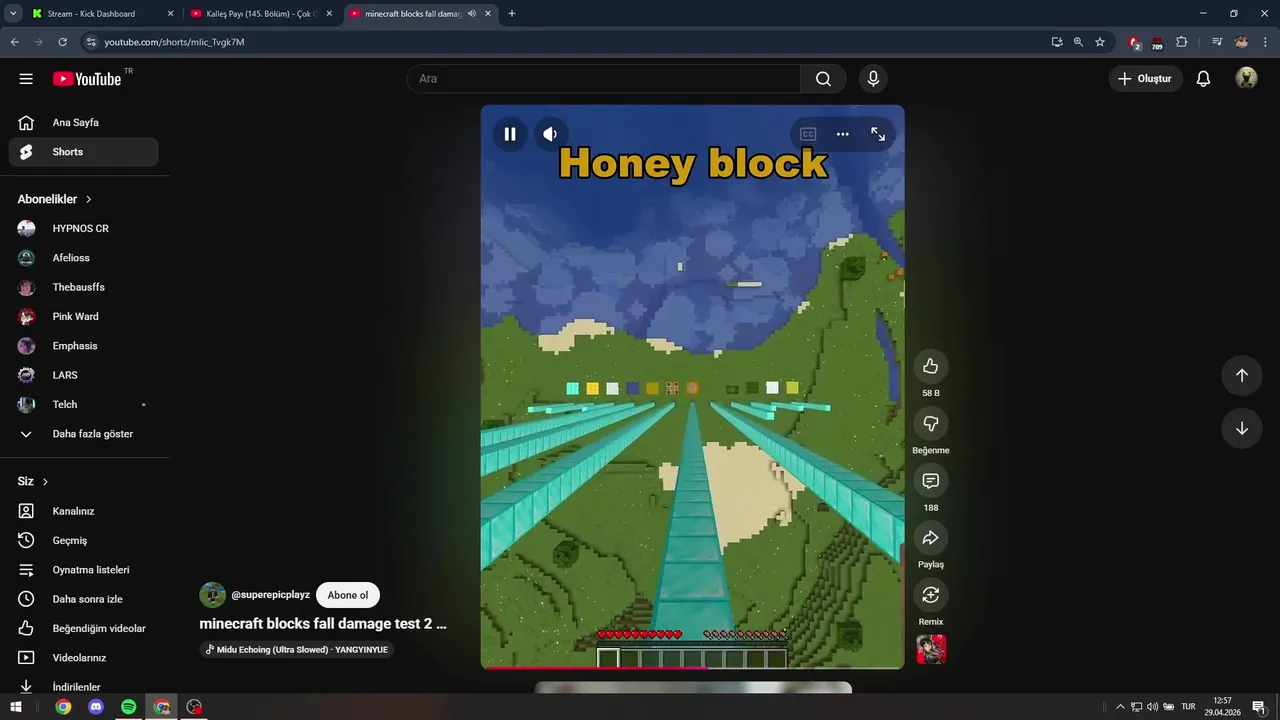
Task: Open the Chrome zoom indicator
Action: (x=1078, y=42)
